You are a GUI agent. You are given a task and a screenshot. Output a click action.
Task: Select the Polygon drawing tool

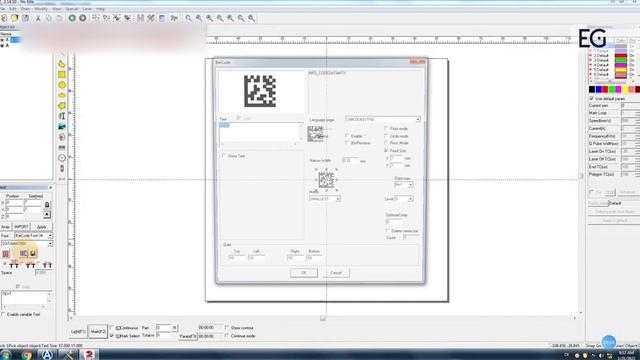click(x=62, y=106)
